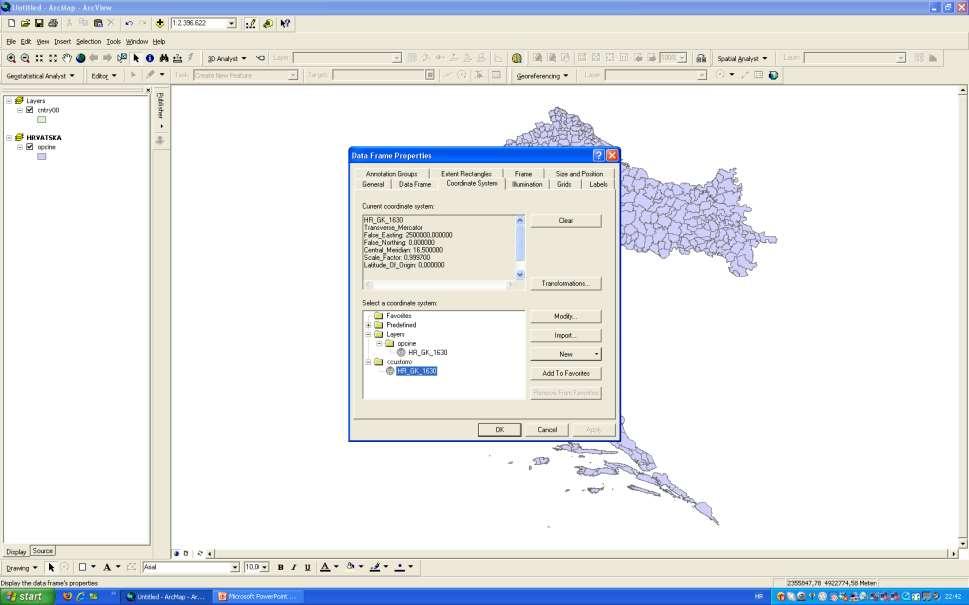Open the Georeferencing dropdown menu
The image size is (969, 605).
click(x=542, y=75)
